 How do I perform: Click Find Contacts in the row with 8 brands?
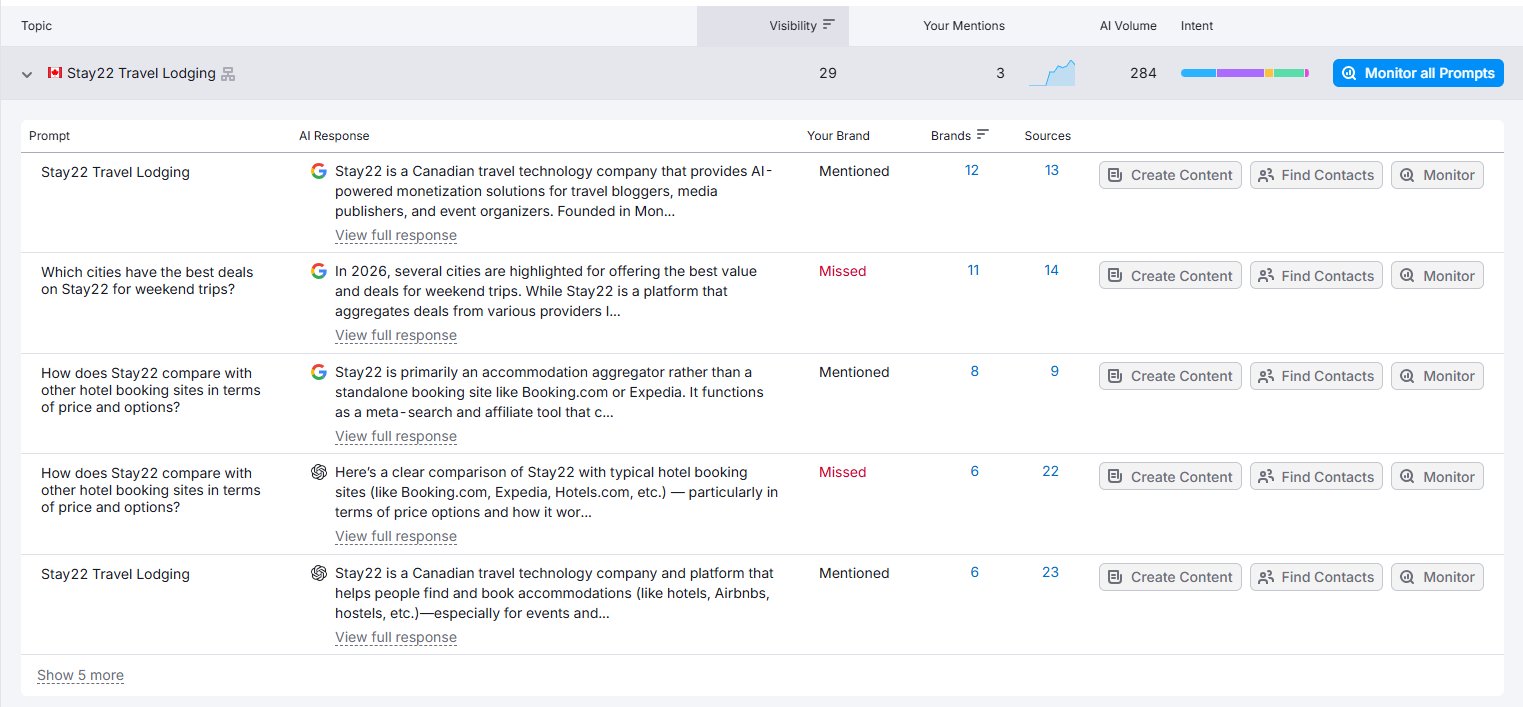(1316, 376)
